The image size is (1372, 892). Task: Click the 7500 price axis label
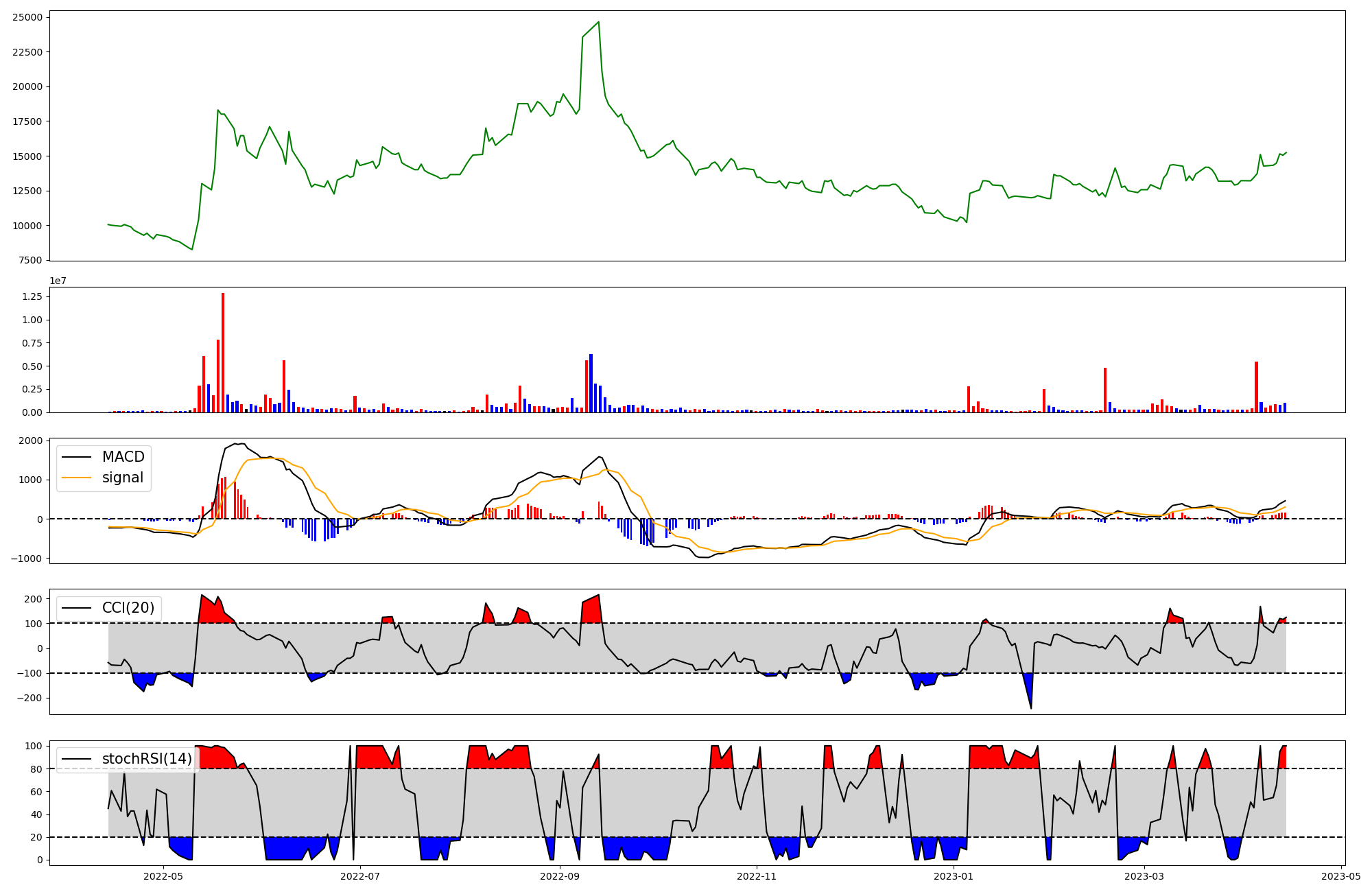(30, 260)
